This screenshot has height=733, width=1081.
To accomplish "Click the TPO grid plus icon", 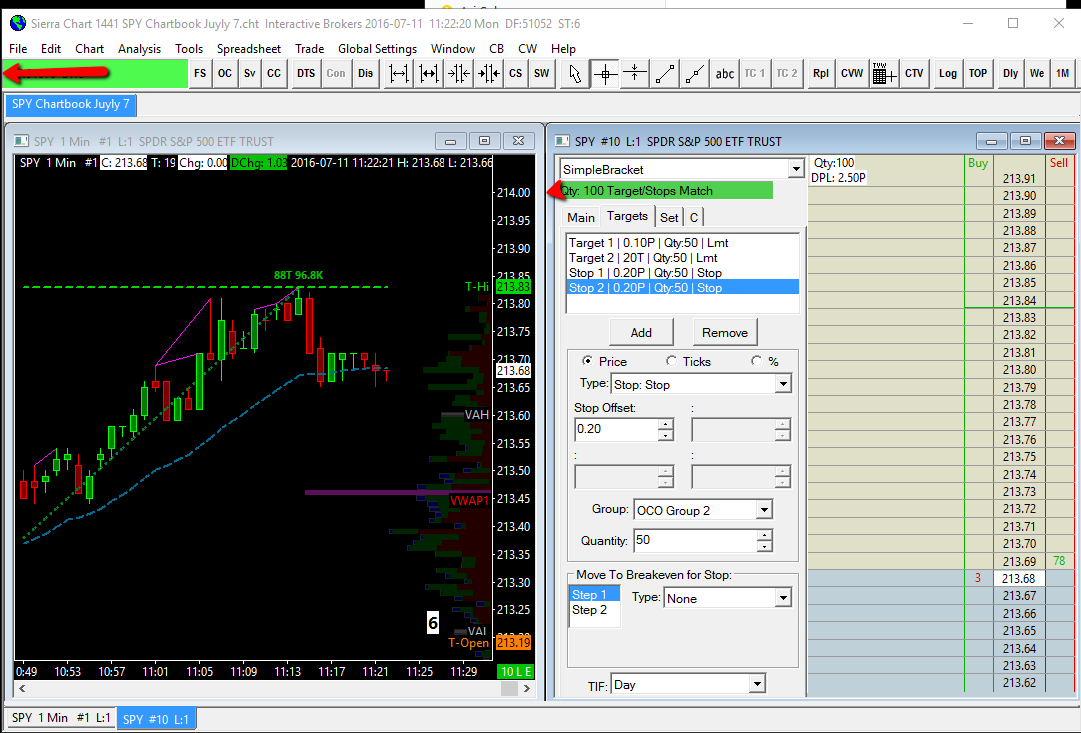I will point(884,73).
